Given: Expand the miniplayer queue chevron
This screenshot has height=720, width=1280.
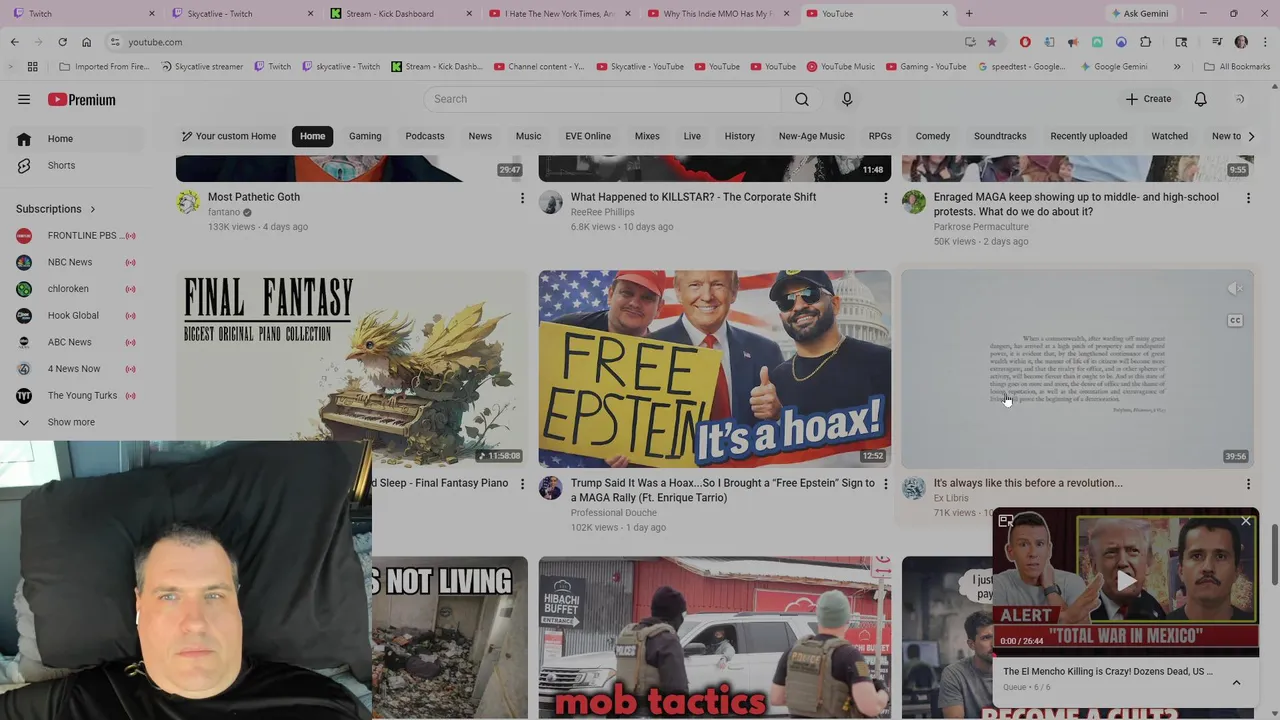Looking at the screenshot, I should click(x=1236, y=682).
